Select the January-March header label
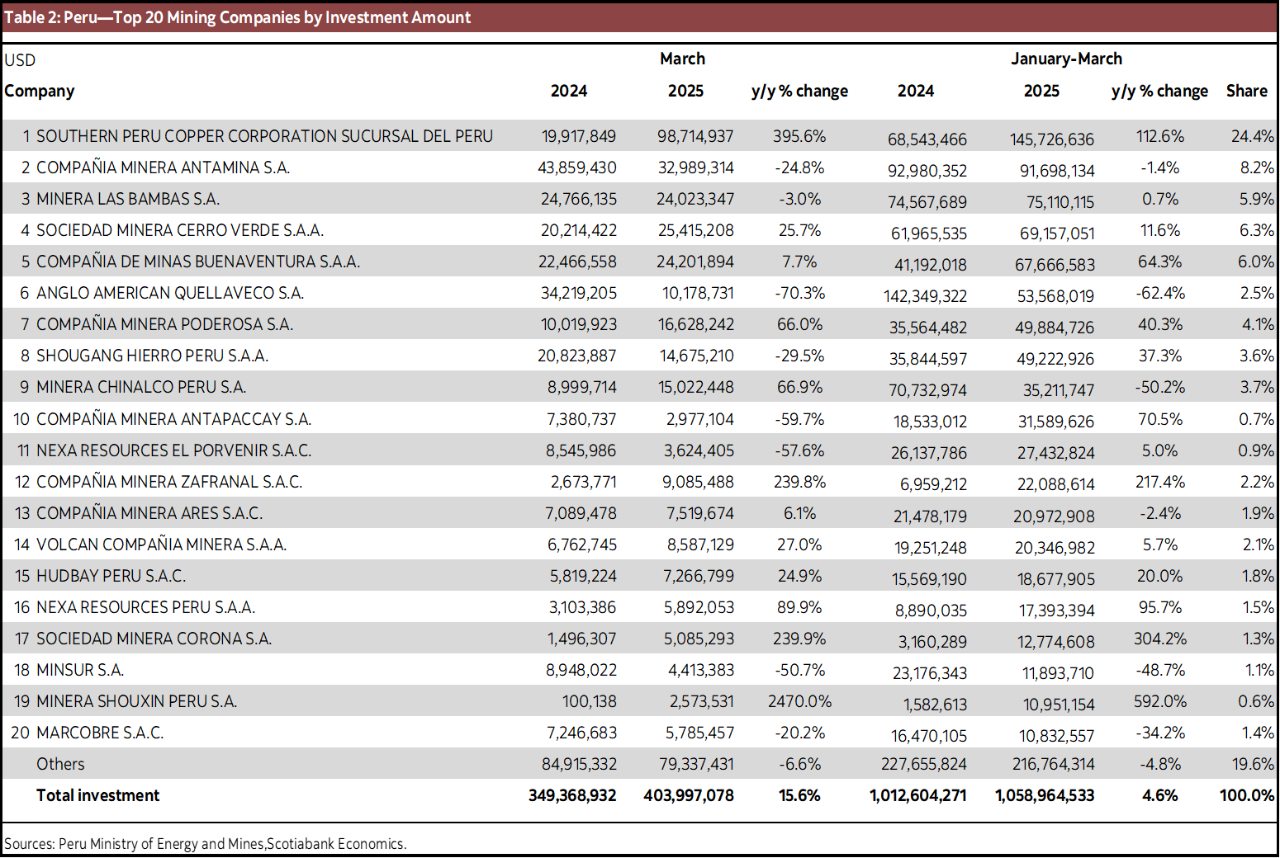 click(x=1067, y=58)
